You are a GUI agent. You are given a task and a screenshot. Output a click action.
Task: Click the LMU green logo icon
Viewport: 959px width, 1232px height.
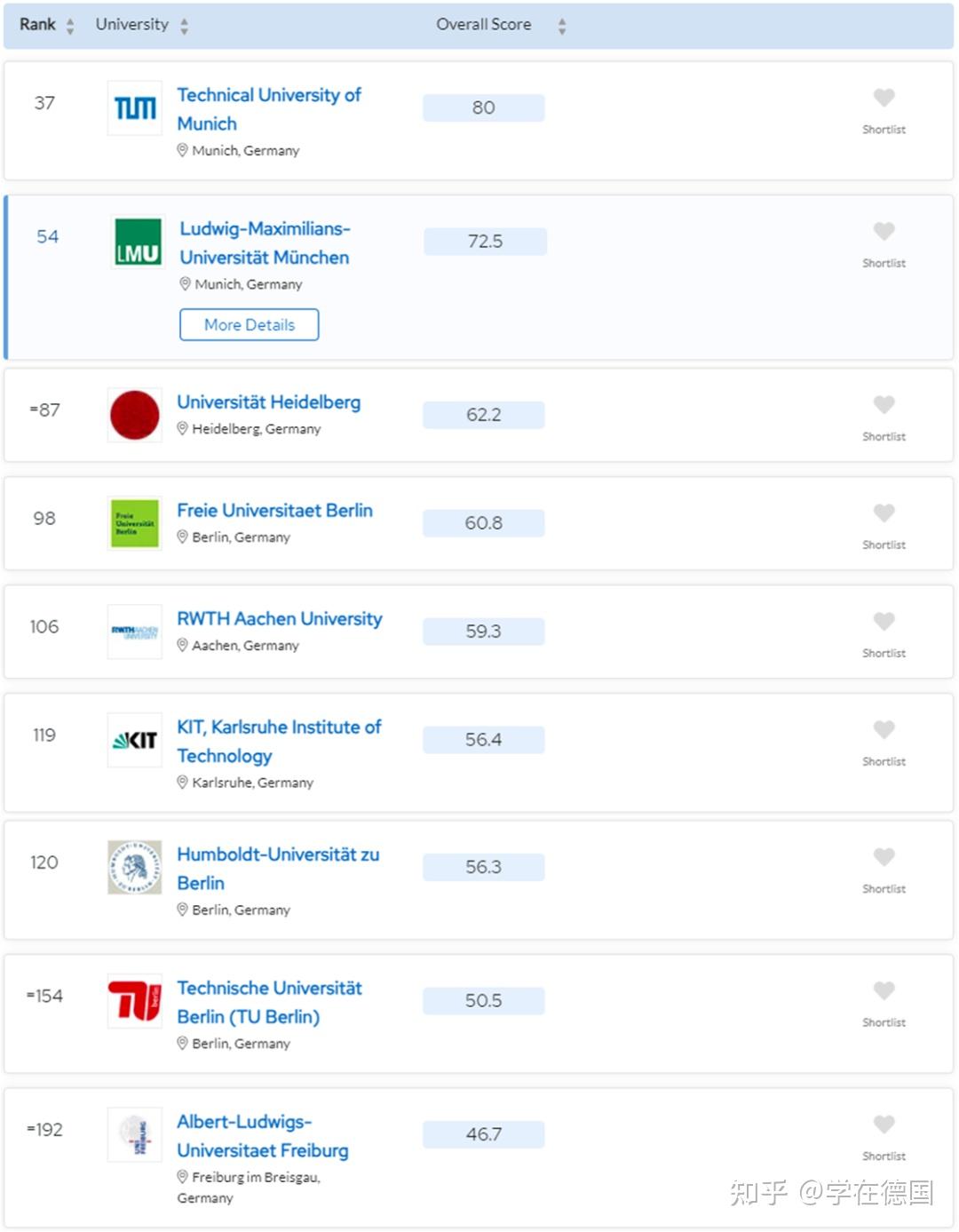point(139,242)
